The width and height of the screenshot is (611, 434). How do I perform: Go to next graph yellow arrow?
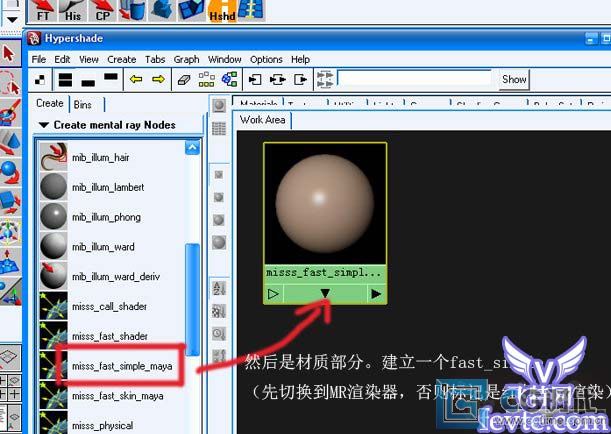pos(158,79)
